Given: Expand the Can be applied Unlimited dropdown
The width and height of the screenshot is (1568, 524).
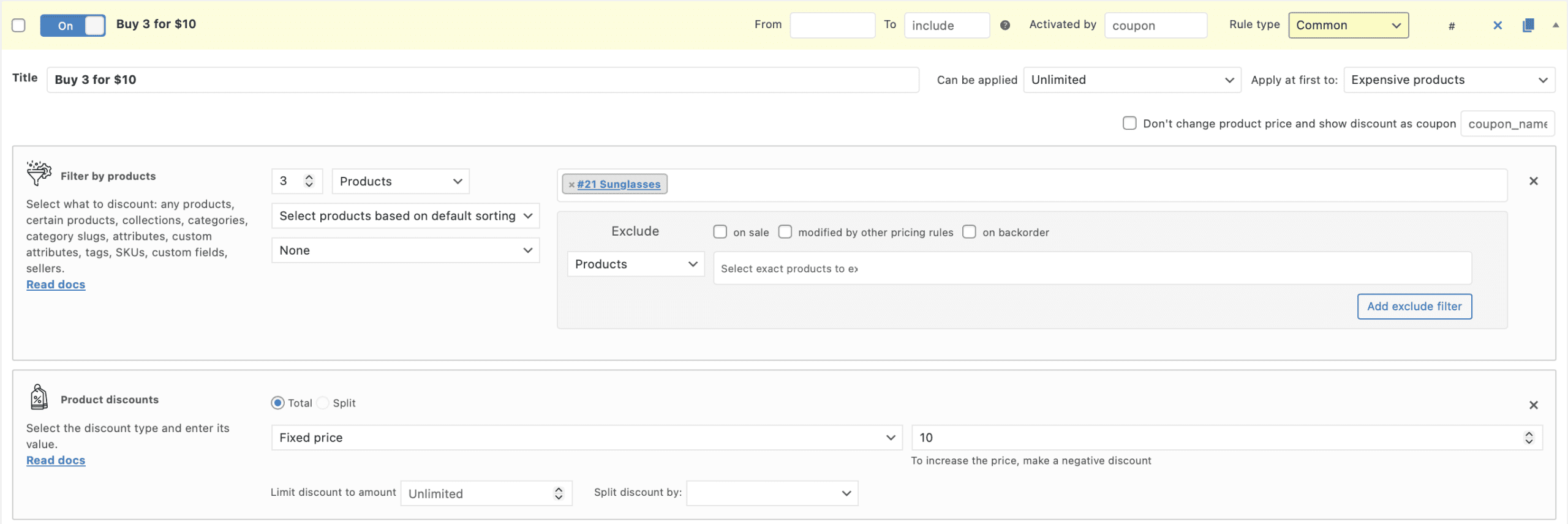Looking at the screenshot, I should click(x=1131, y=80).
